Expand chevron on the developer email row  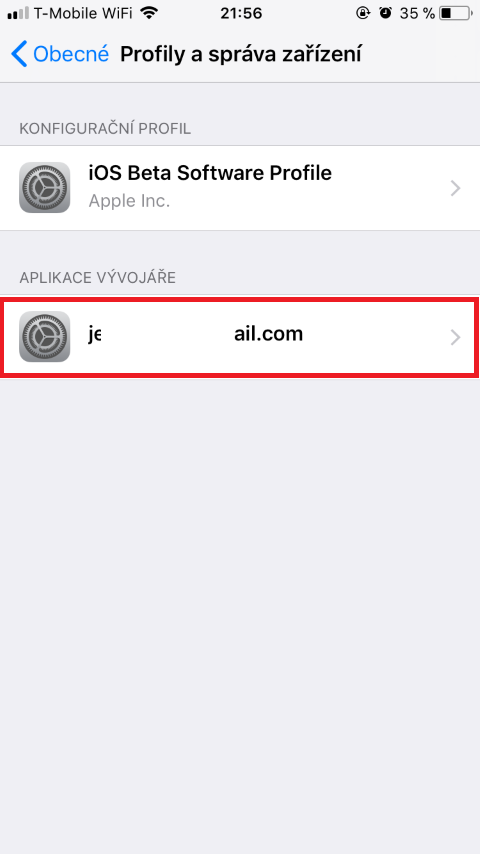point(456,338)
